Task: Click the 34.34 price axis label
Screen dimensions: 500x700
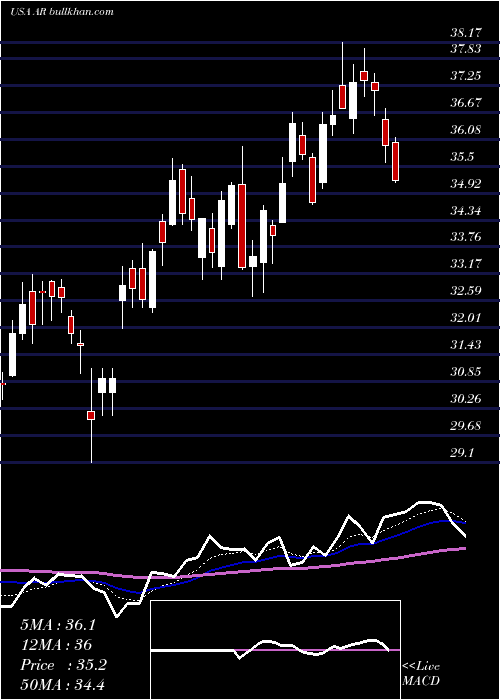Action: (466, 210)
